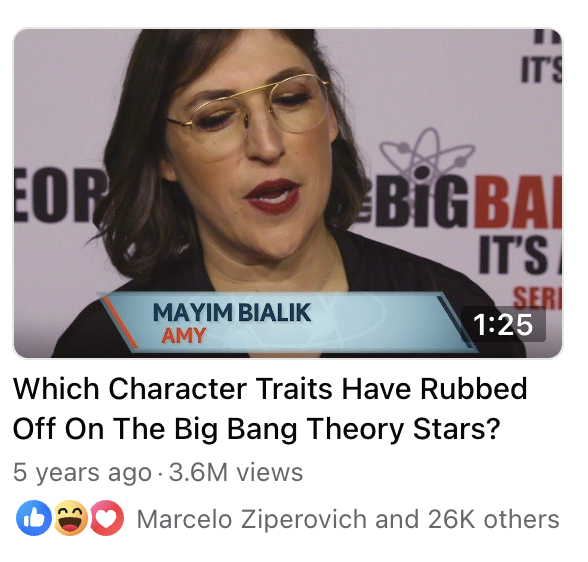Click the '5 years ago' timestamp
Viewport: 588px width, 562px height.
[82, 472]
